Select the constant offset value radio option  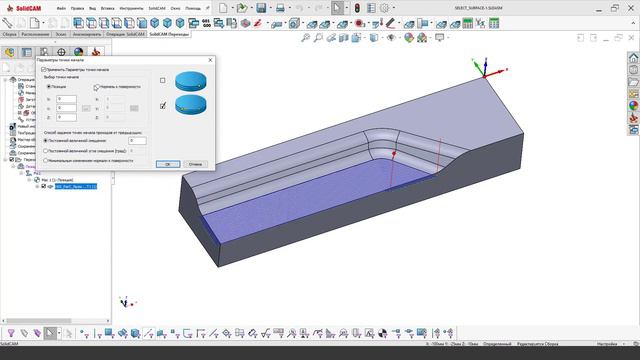46,140
